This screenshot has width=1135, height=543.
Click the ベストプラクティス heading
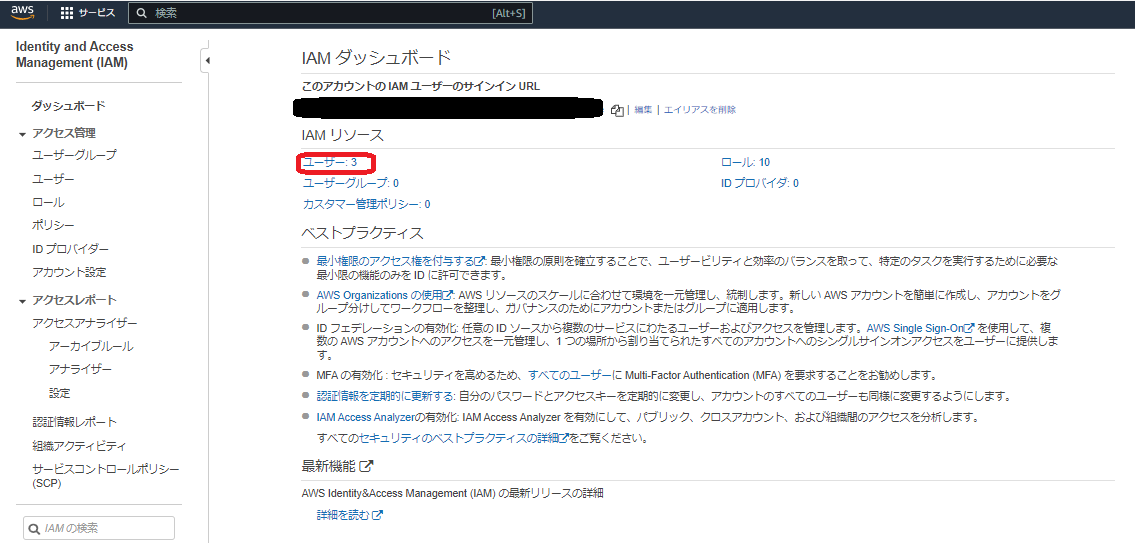[x=362, y=233]
